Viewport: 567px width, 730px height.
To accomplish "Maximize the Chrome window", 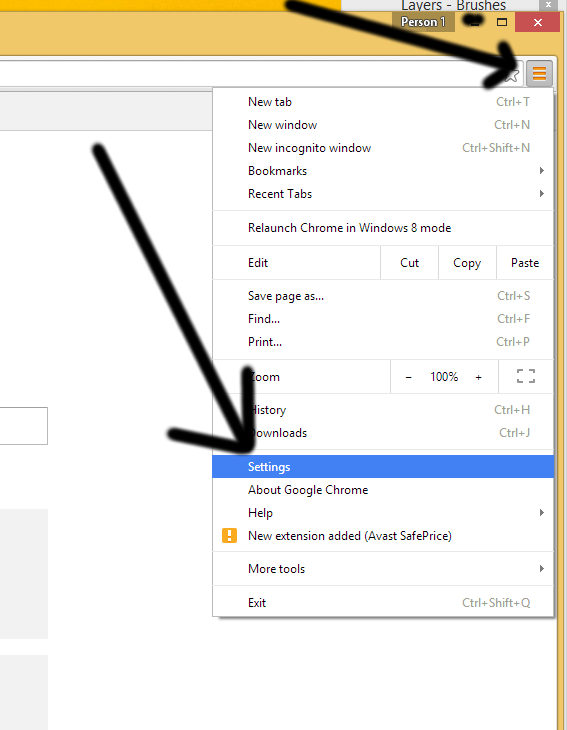I will pyautogui.click(x=501, y=22).
